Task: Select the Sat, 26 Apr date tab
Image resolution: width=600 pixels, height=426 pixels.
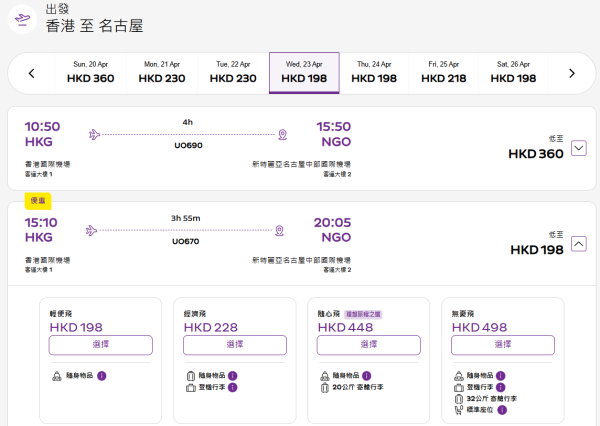Action: (514, 73)
